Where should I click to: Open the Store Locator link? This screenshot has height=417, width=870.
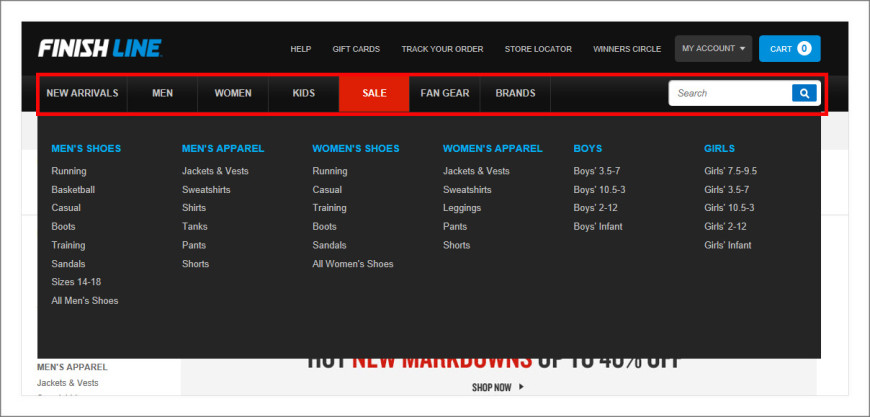538,49
